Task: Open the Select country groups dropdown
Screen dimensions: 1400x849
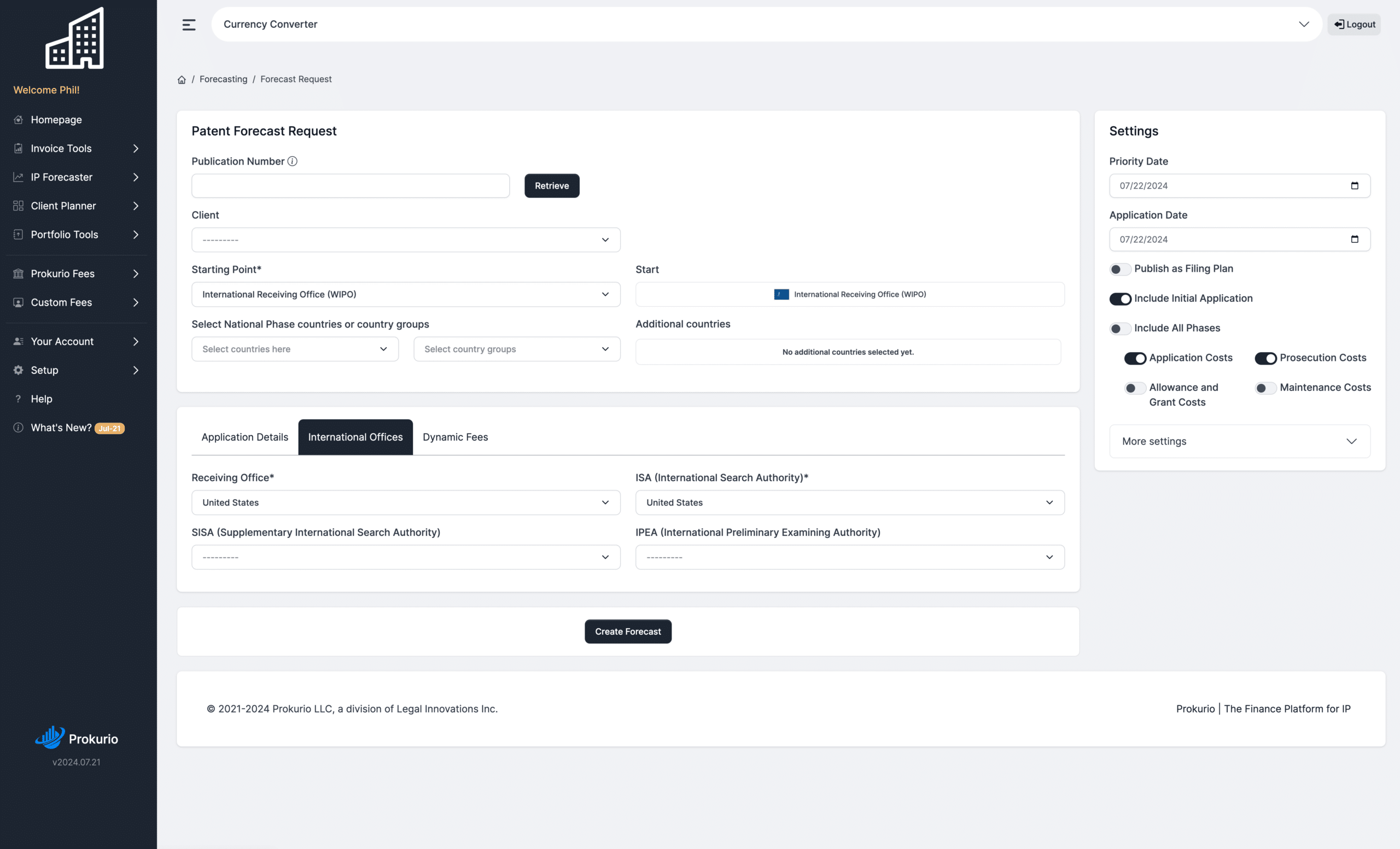Action: pyautogui.click(x=516, y=349)
